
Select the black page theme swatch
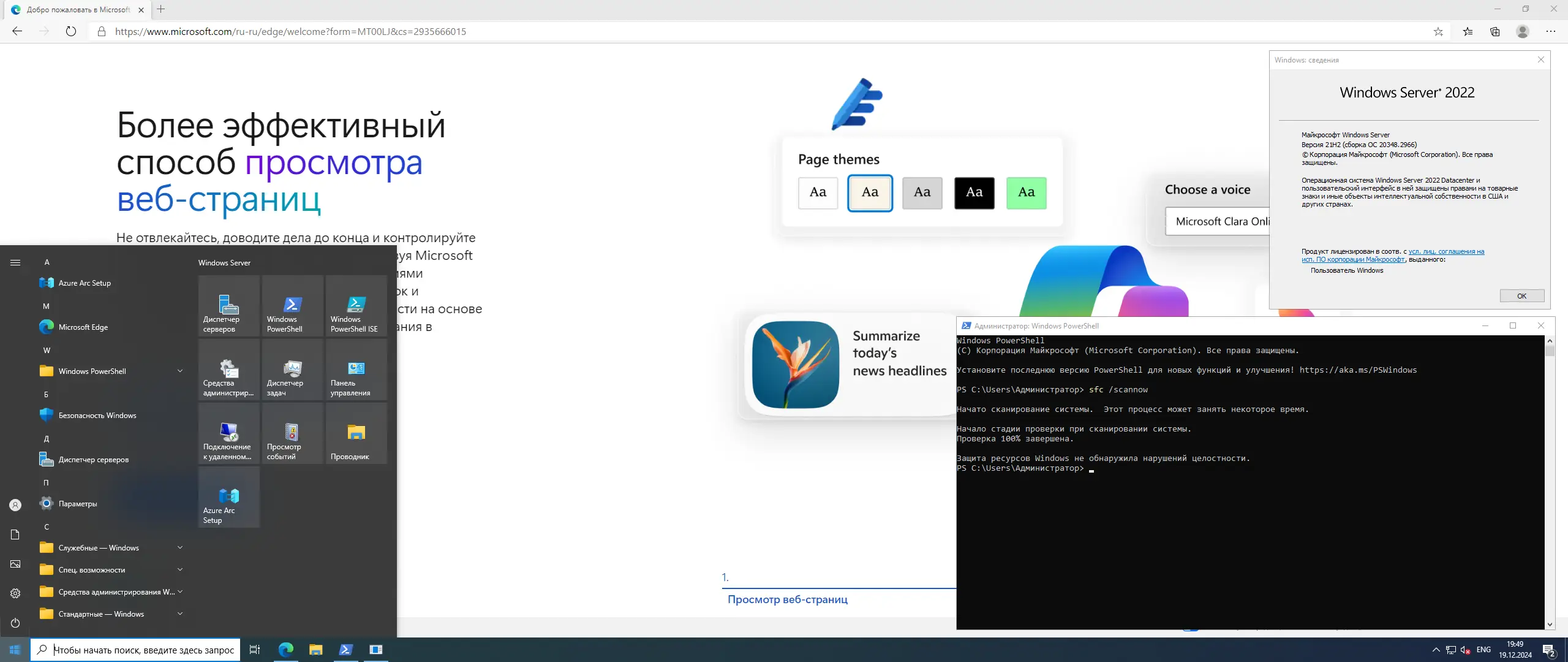[x=974, y=192]
